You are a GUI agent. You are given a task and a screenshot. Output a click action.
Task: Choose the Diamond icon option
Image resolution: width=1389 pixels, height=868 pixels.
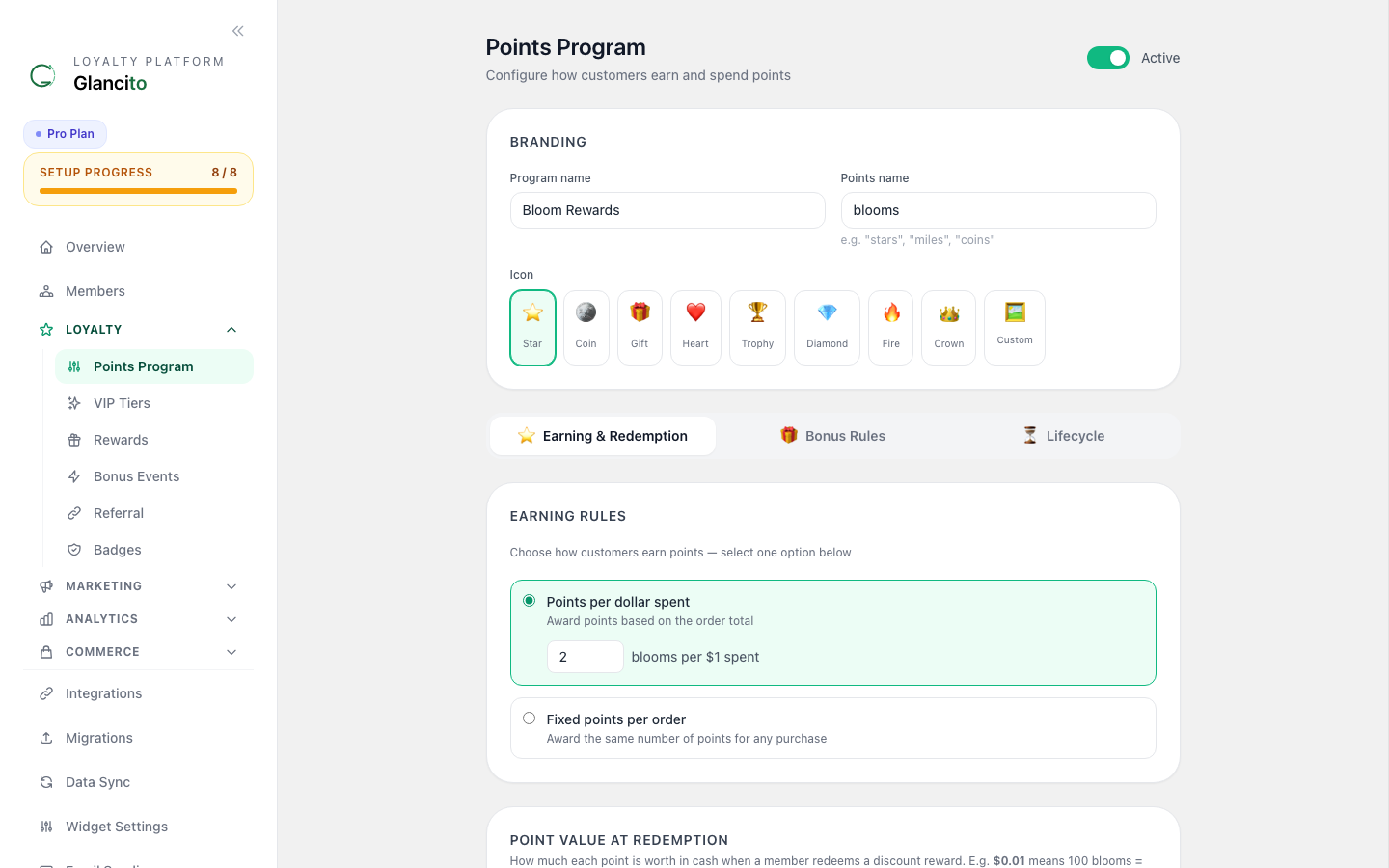[x=827, y=328]
